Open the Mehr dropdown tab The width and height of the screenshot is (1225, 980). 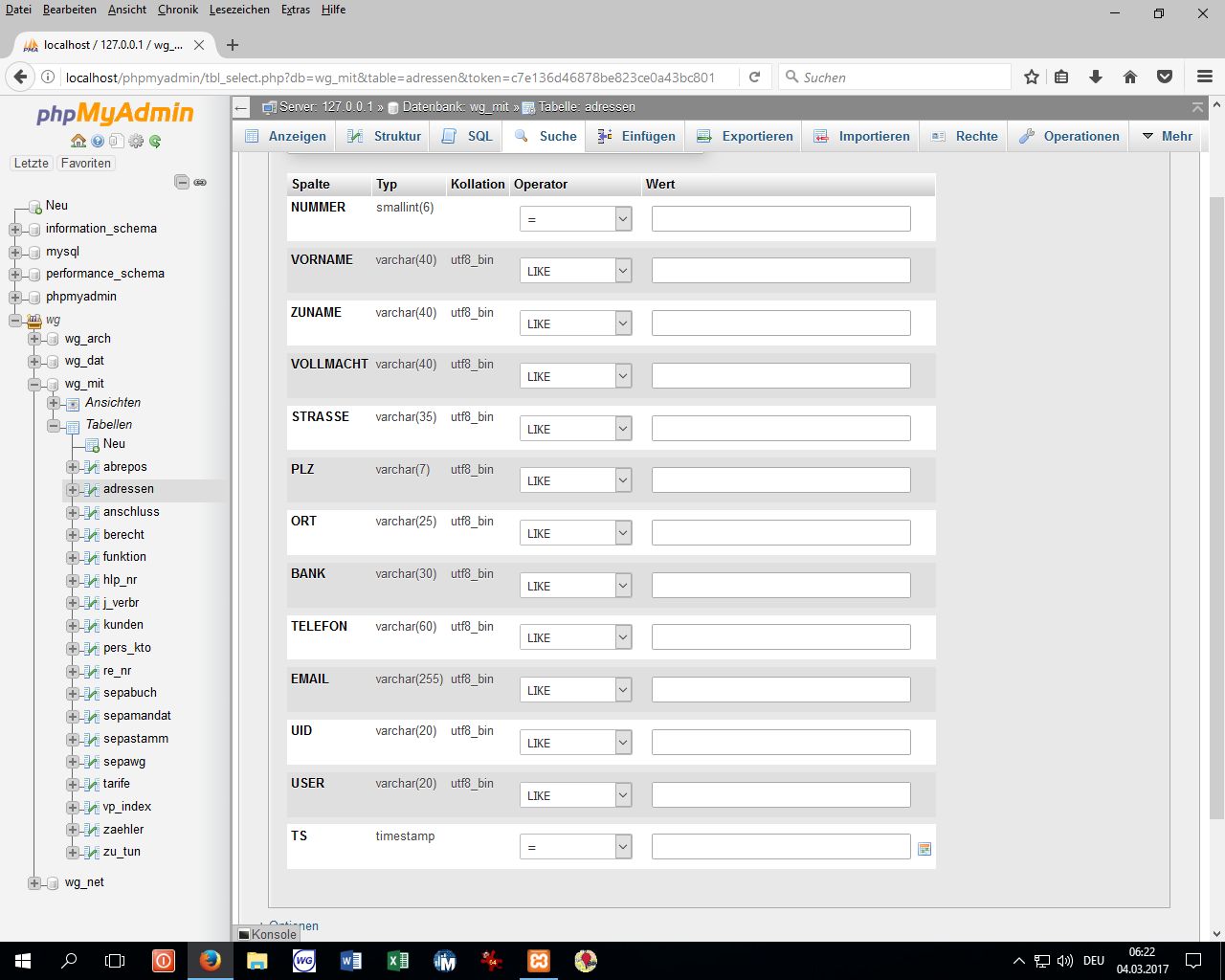pos(1167,136)
